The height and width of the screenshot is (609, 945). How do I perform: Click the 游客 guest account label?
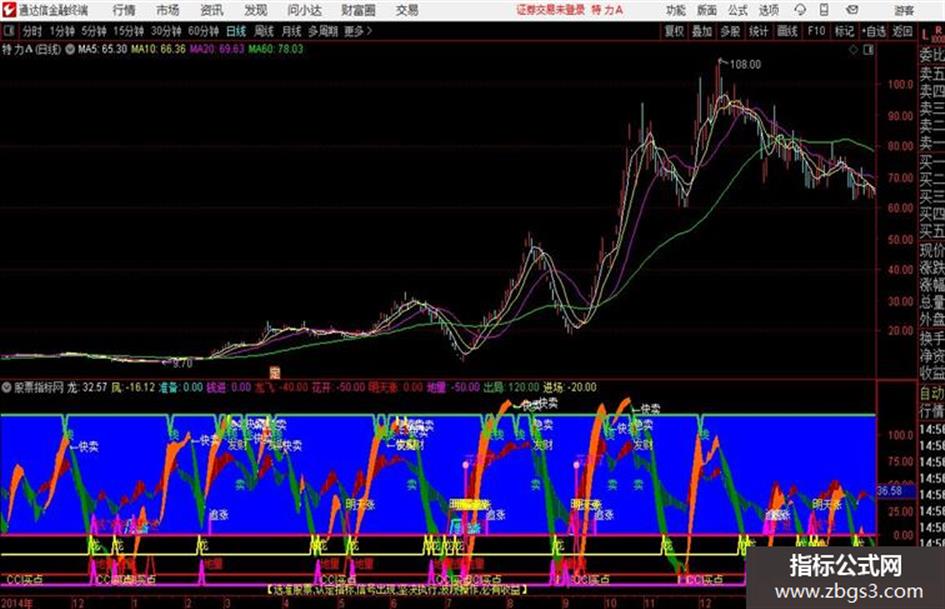(903, 10)
